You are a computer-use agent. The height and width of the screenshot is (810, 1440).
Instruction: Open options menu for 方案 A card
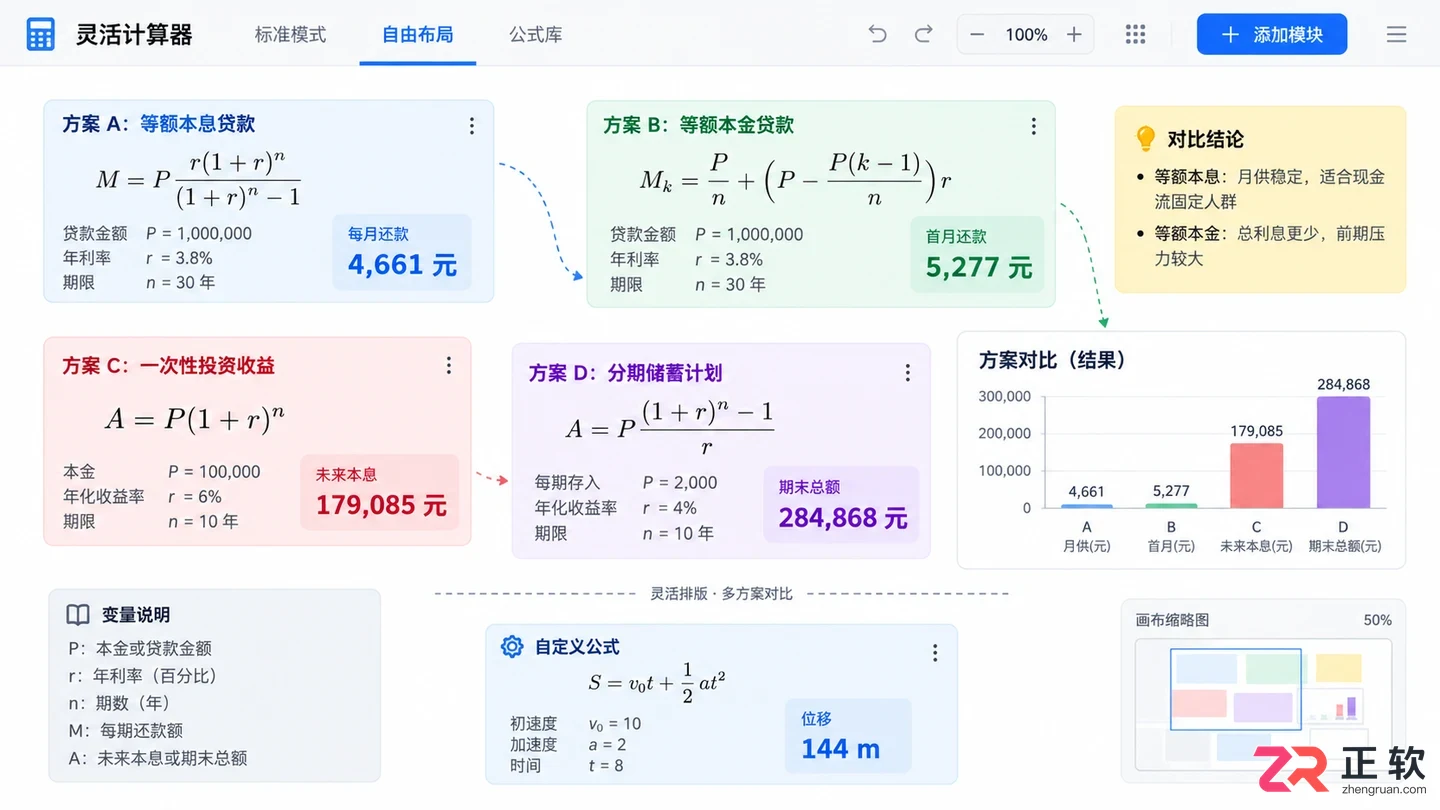(x=472, y=126)
